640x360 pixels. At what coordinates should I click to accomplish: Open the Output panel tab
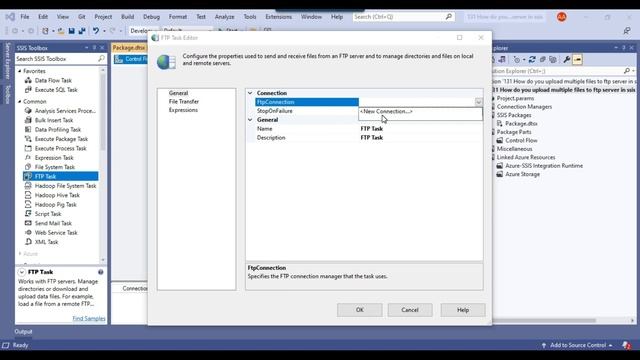coord(23,331)
